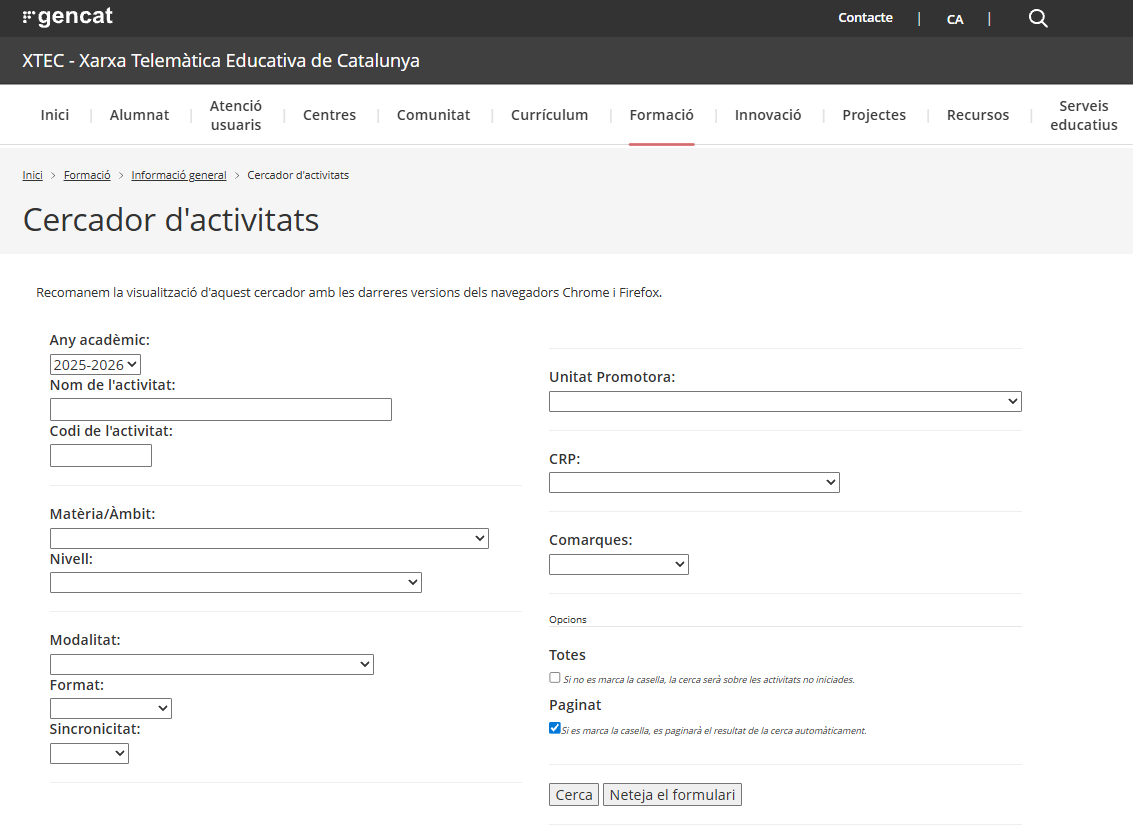
Task: Select the Sincronicitat dropdown
Action: click(89, 753)
